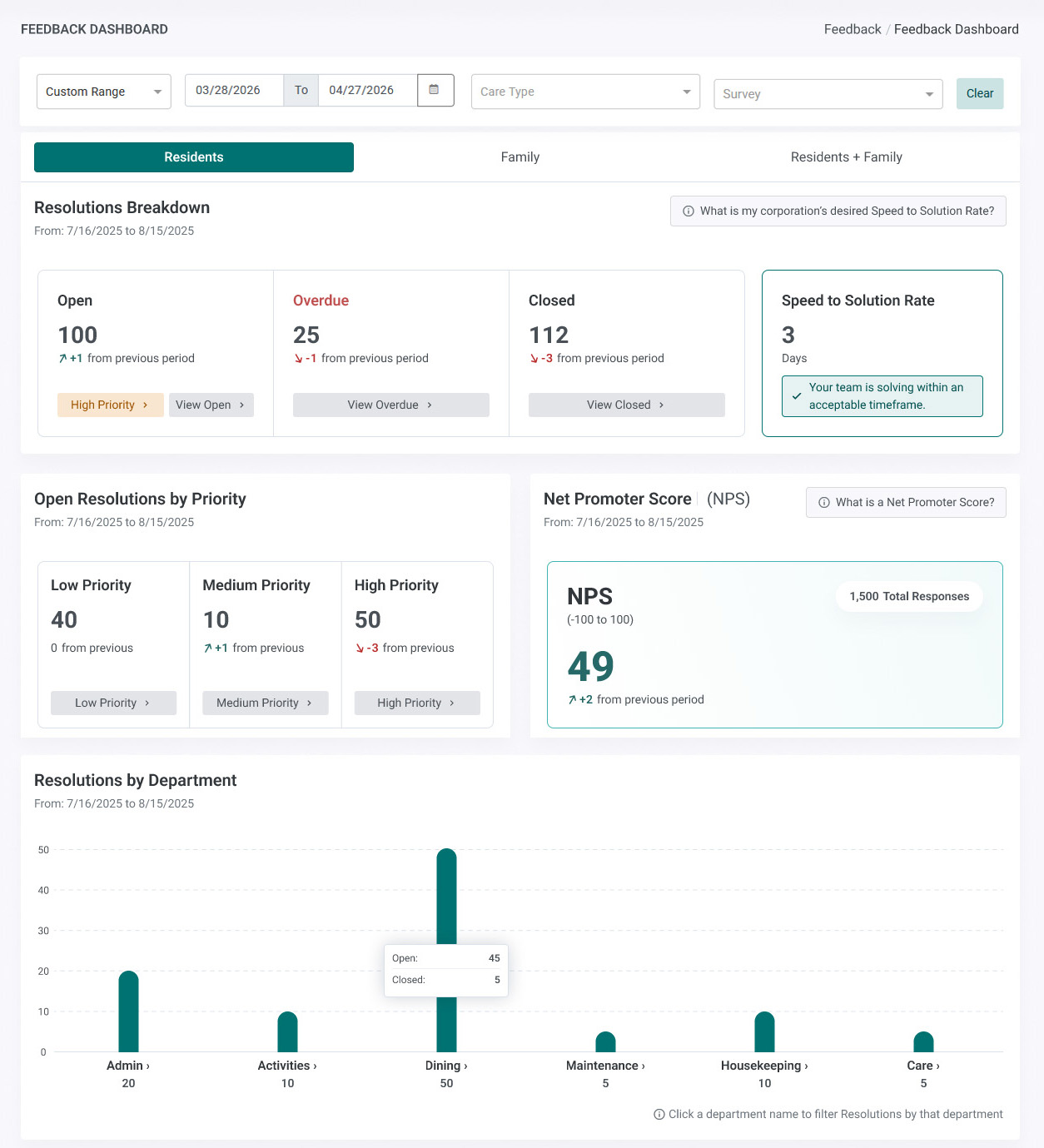This screenshot has width=1044, height=1148.
Task: Switch to the Family tab
Action: 520,157
